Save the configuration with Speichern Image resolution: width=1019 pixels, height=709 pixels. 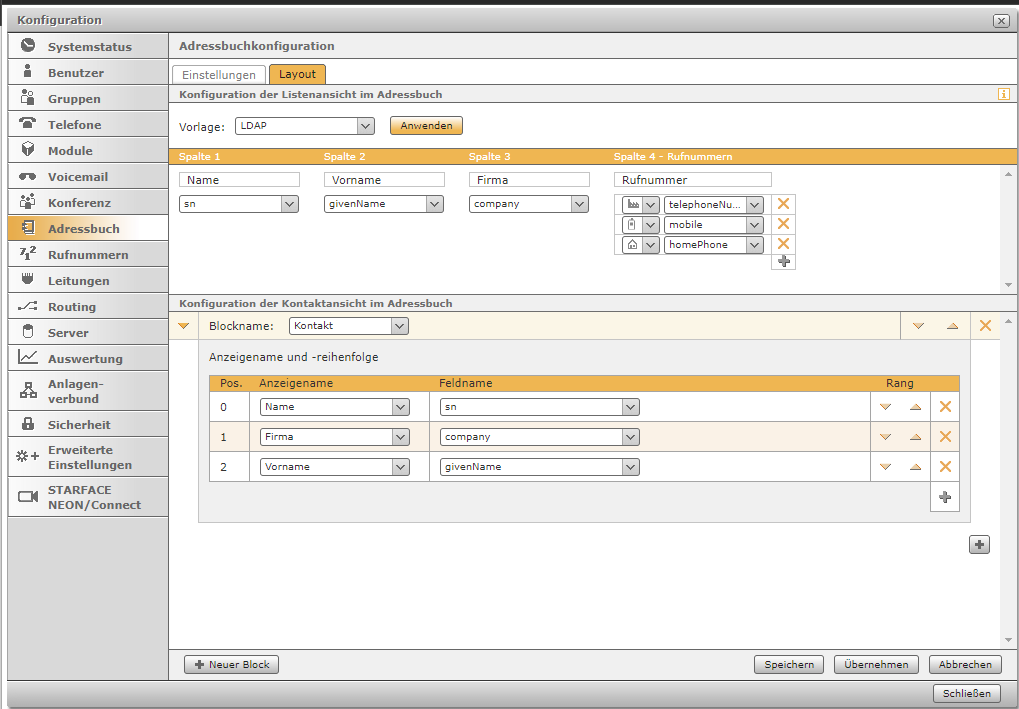(x=788, y=664)
